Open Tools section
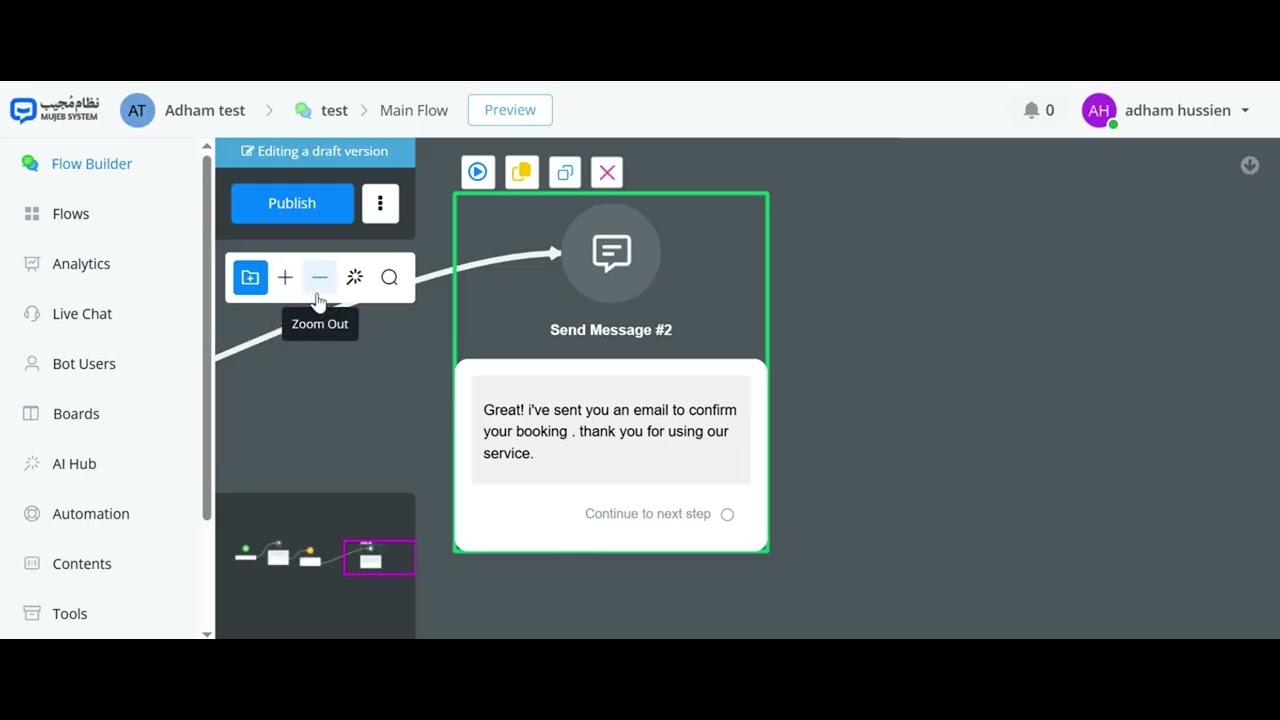This screenshot has height=720, width=1280. (70, 614)
